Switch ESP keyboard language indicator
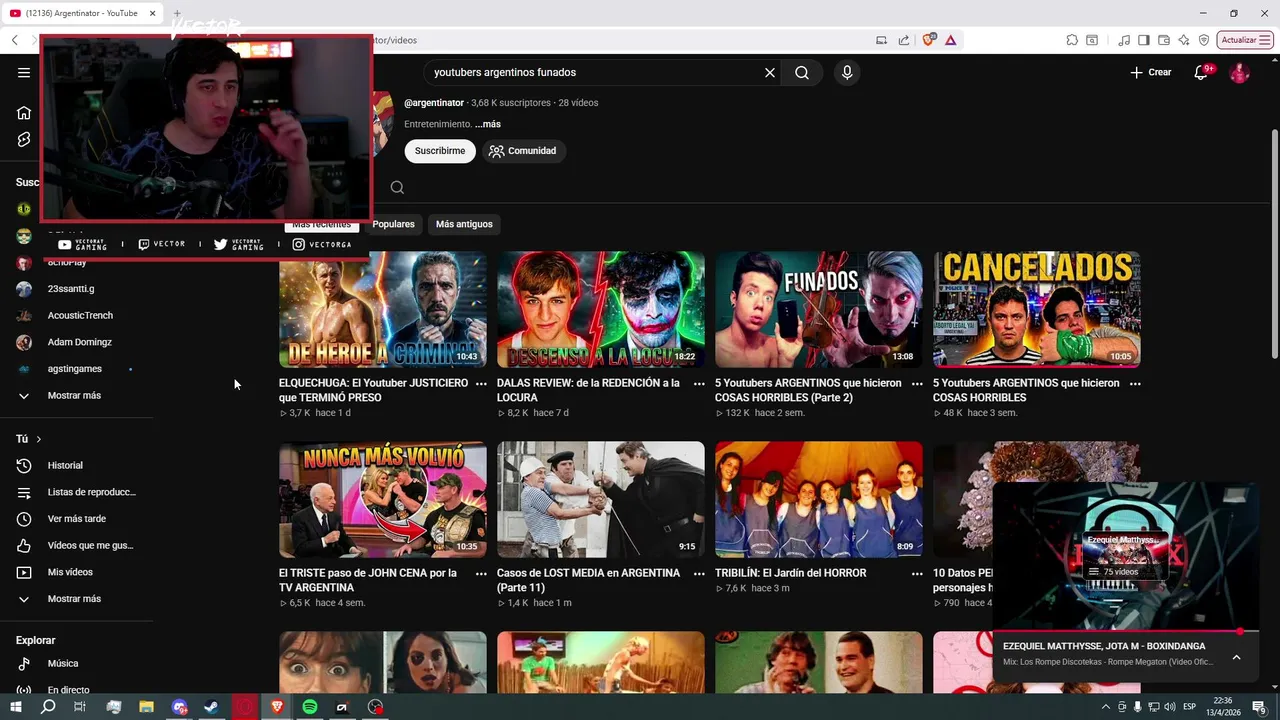 1190,707
